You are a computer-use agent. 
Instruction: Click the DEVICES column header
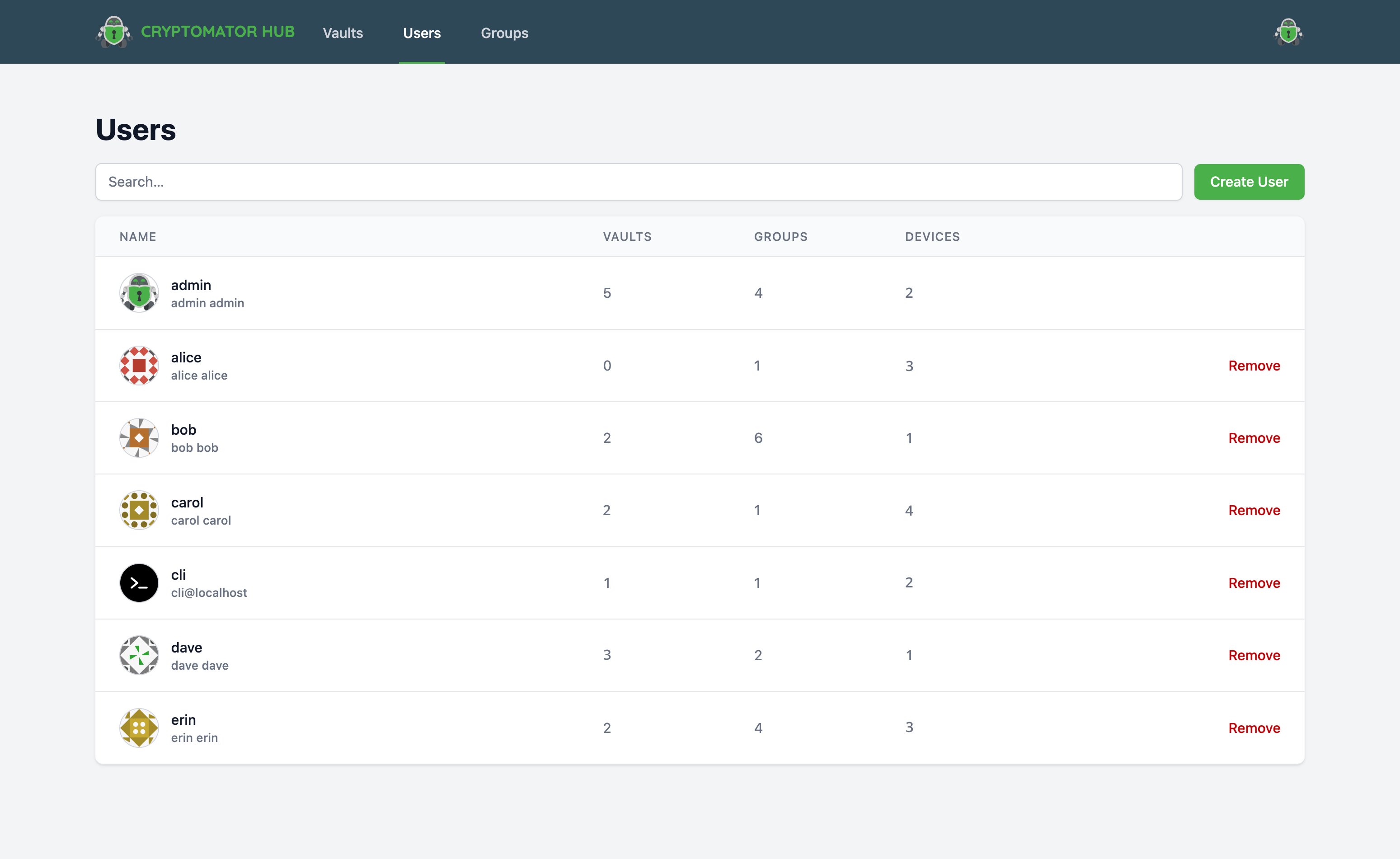932,236
